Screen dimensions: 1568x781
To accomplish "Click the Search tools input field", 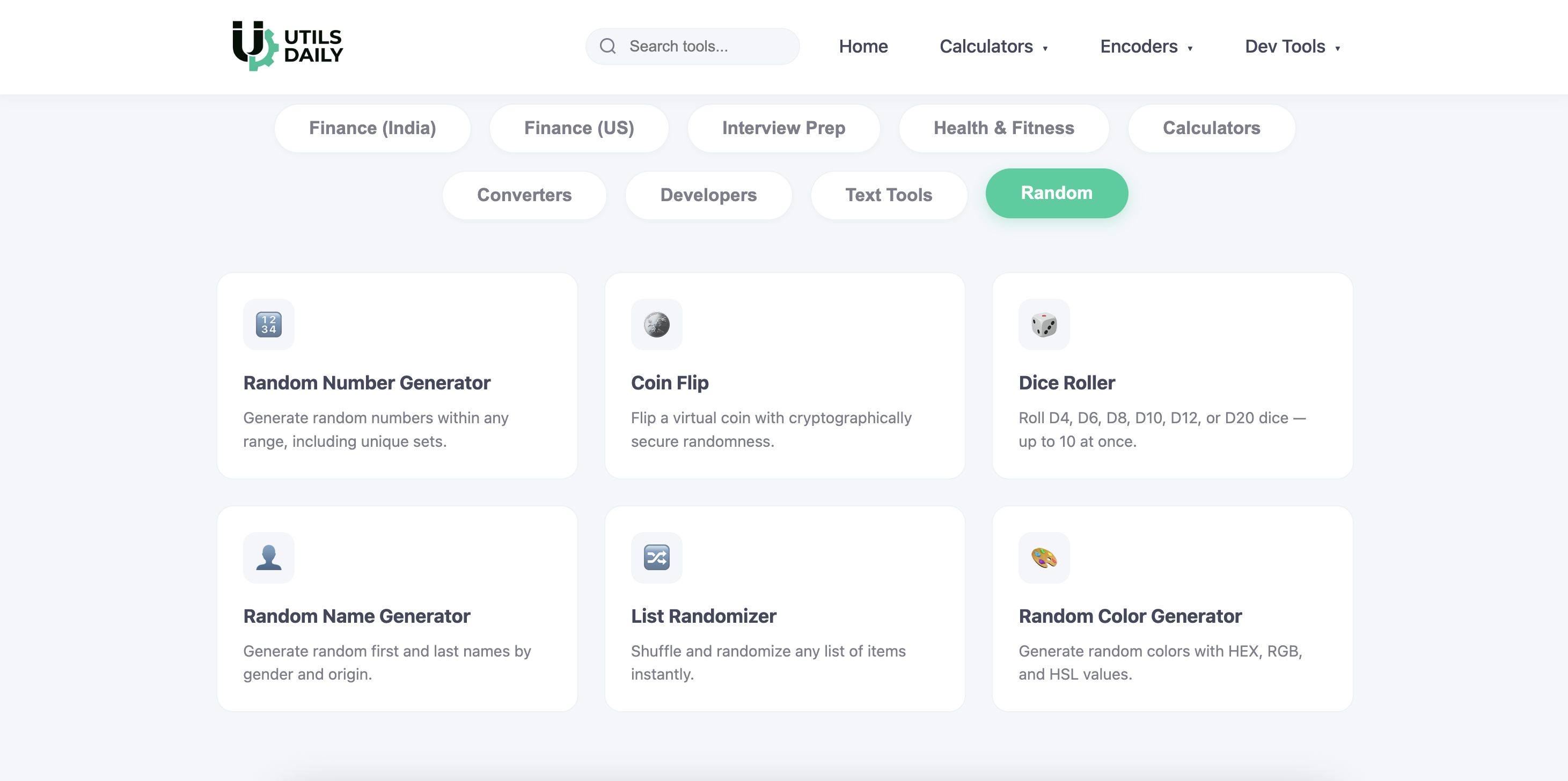I will 706,46.
